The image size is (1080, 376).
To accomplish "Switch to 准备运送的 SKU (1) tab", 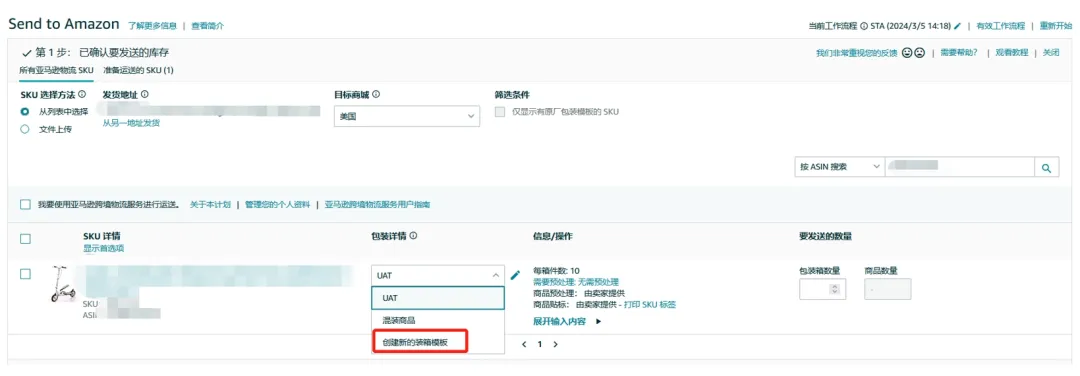I will [x=138, y=70].
